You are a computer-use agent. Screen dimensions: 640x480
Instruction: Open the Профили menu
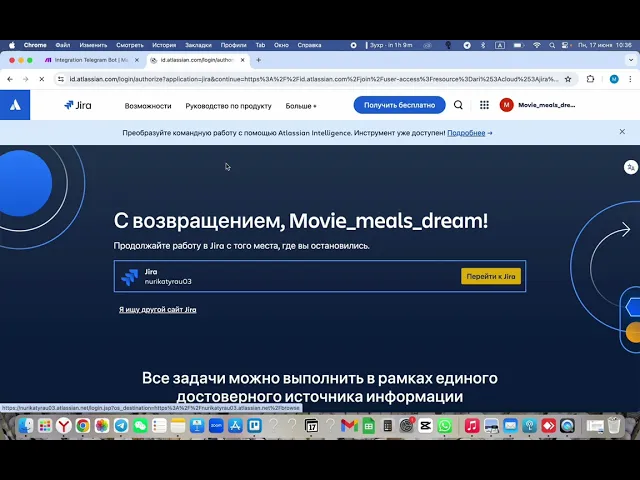point(233,45)
